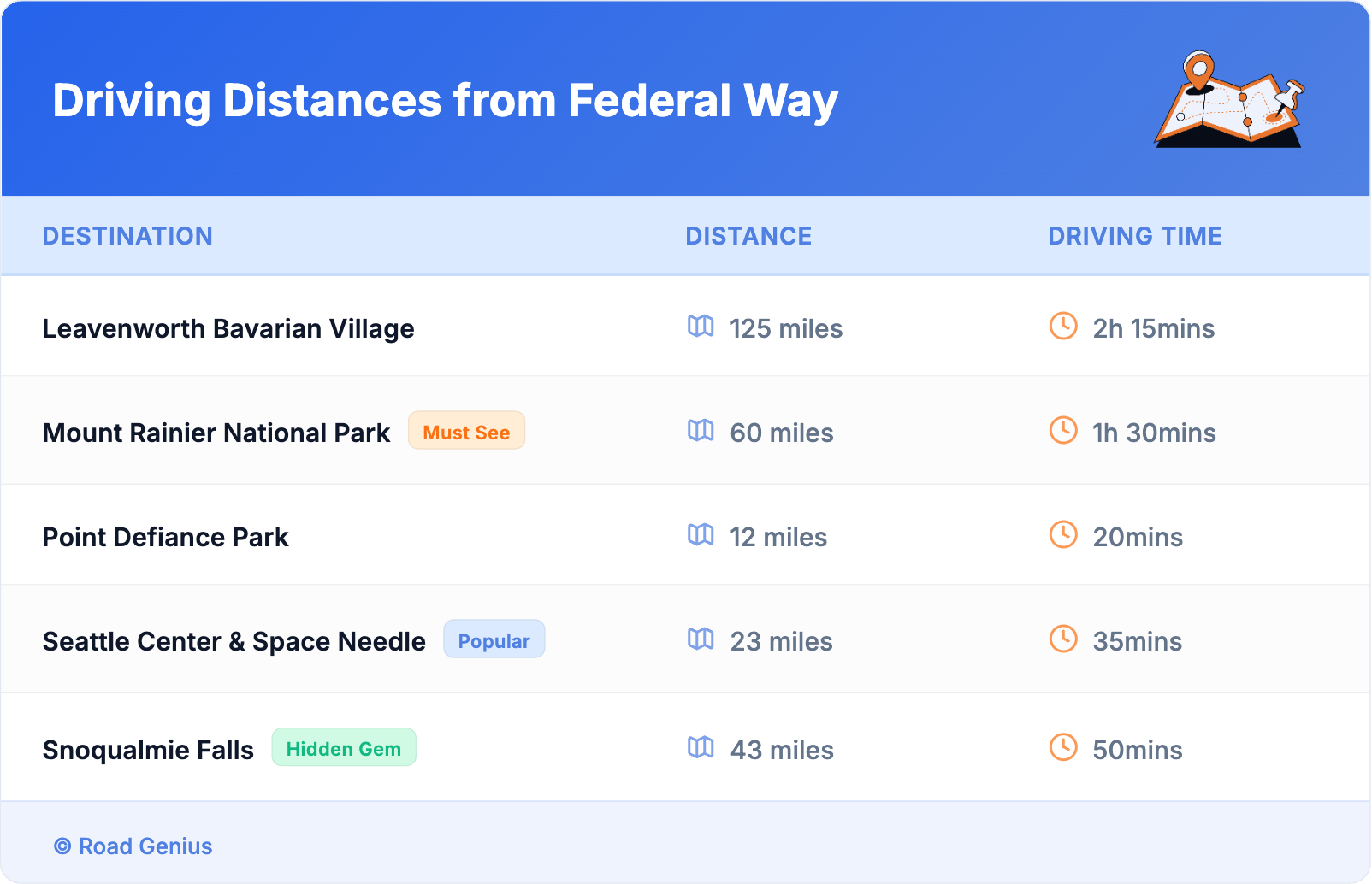Click the clock icon beside 50mins
Viewport: 1372px width, 884px height.
point(1063,747)
